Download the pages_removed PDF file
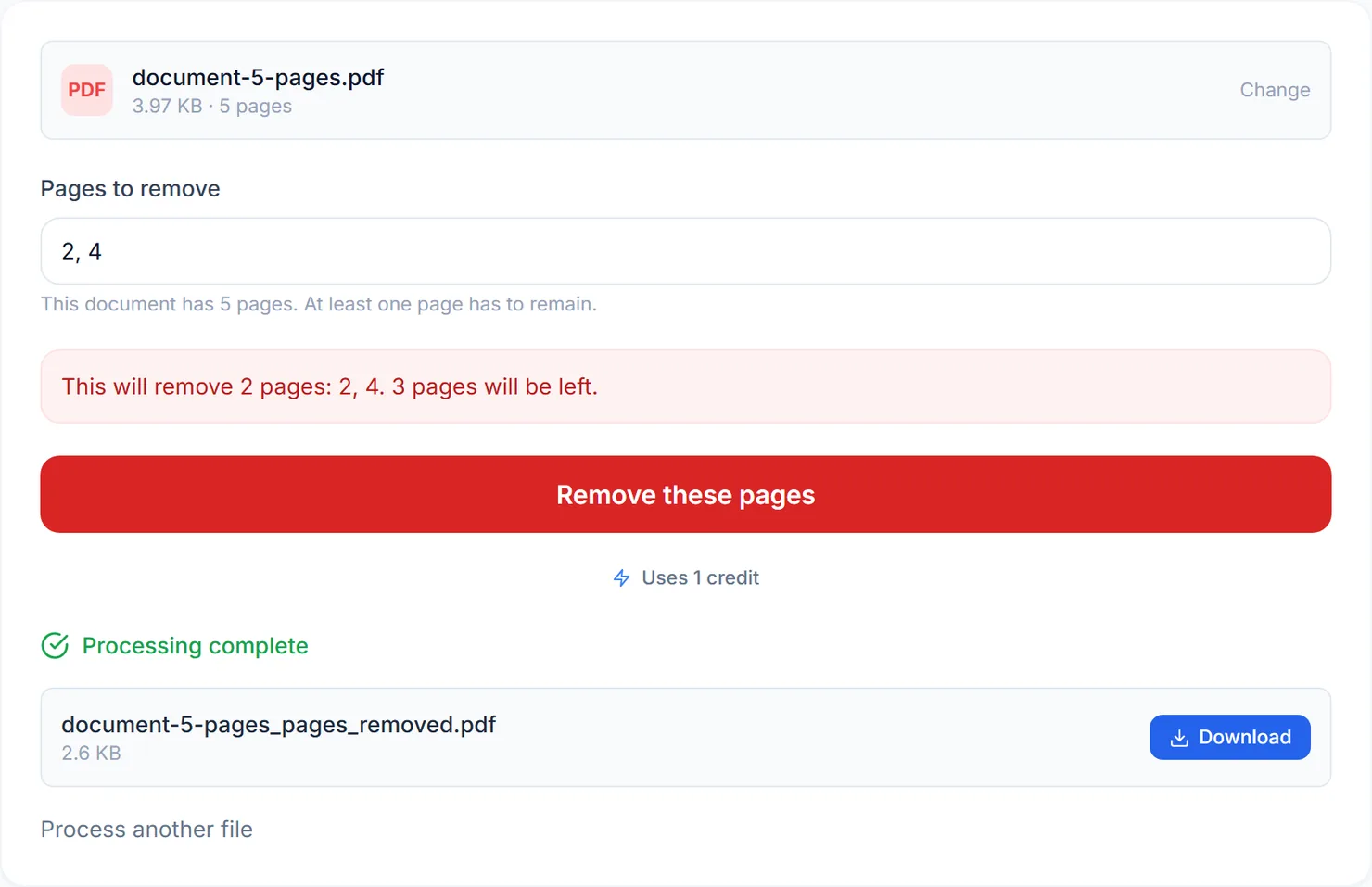 tap(1229, 737)
